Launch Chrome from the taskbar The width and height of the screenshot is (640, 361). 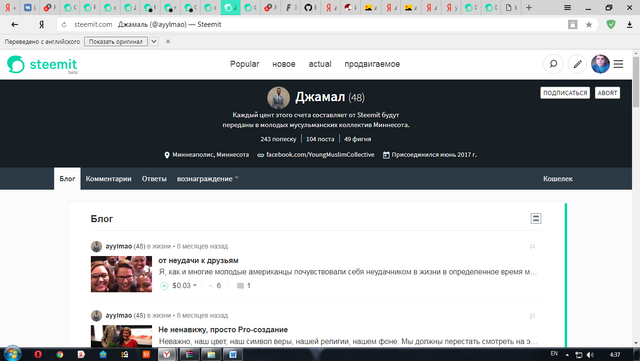coord(60,354)
